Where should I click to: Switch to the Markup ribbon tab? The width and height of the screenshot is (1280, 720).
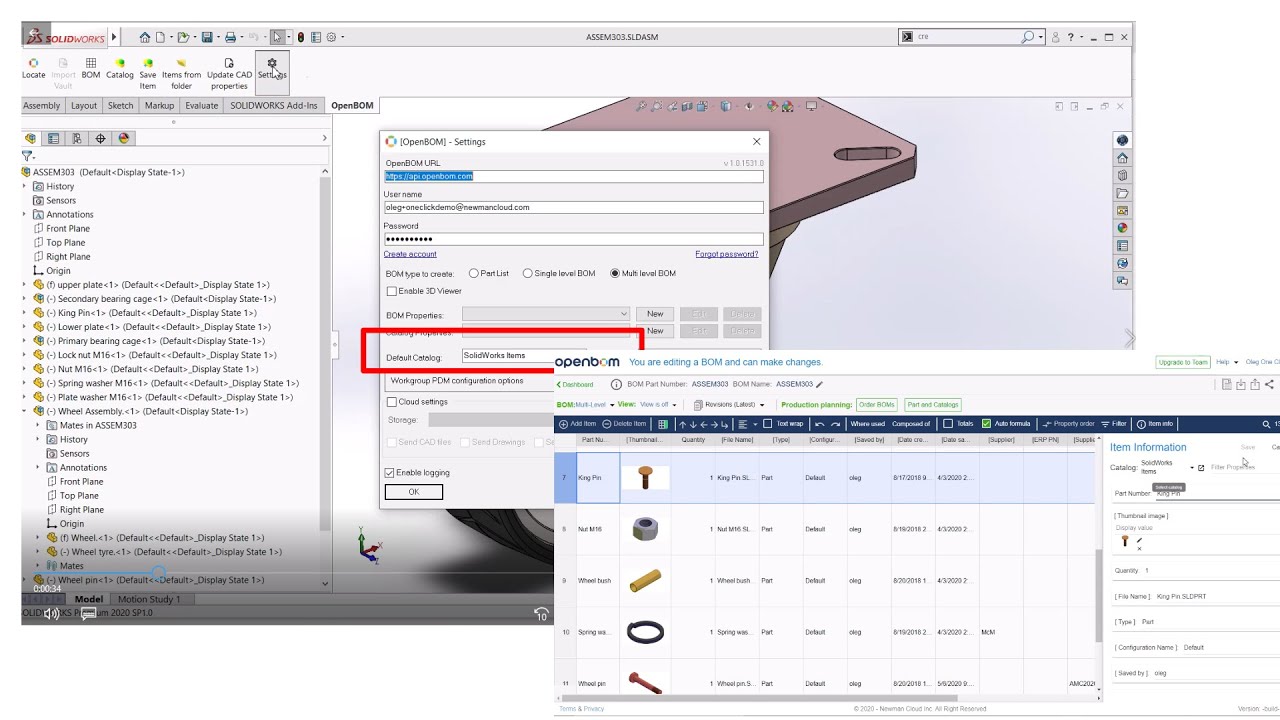pyautogui.click(x=159, y=105)
